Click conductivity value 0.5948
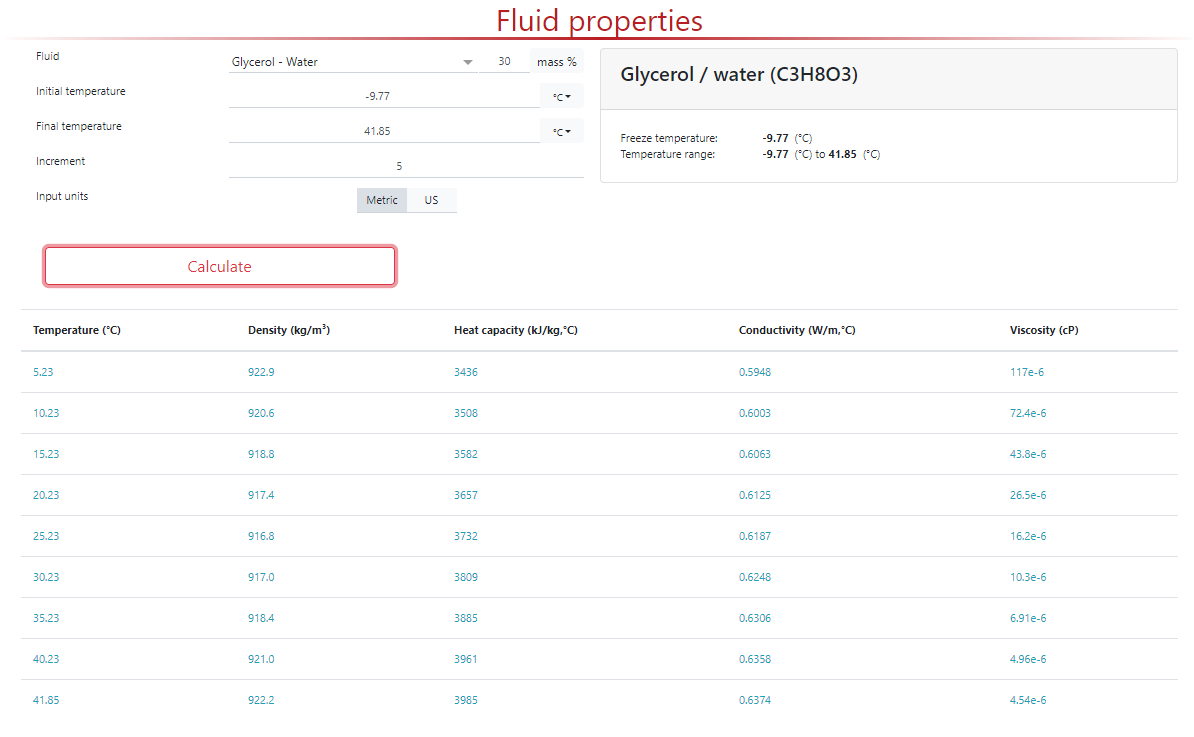This screenshot has width=1194, height=737. point(754,372)
